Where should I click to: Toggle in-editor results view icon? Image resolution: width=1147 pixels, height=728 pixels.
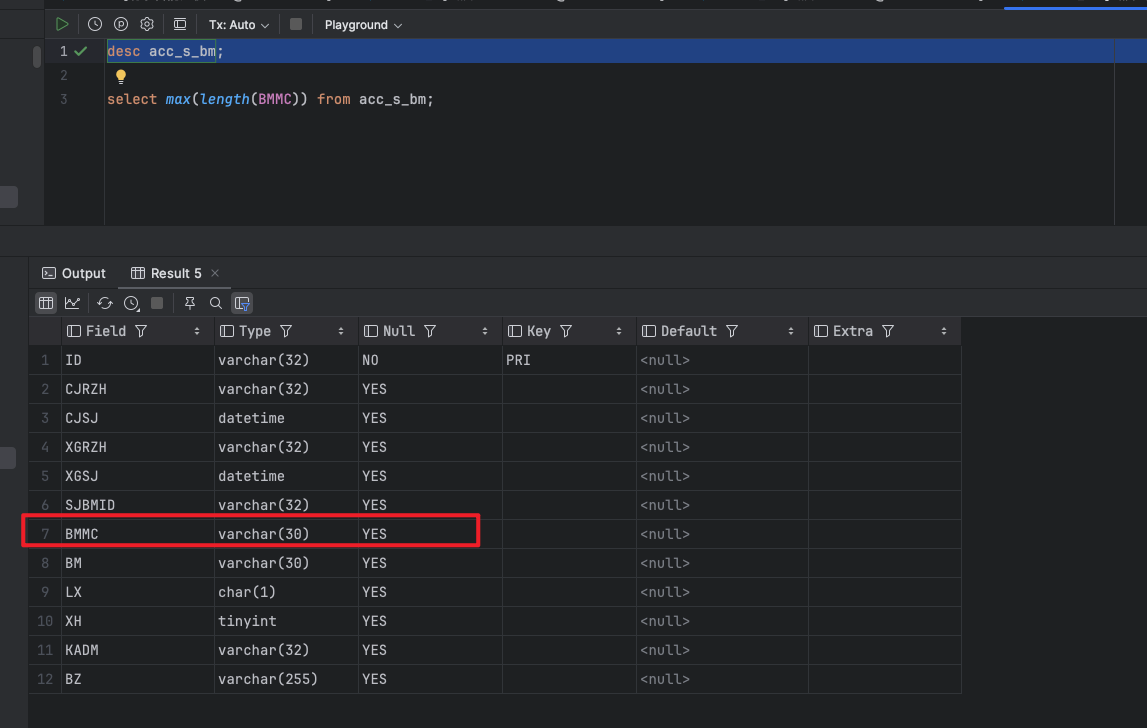pyautogui.click(x=180, y=24)
